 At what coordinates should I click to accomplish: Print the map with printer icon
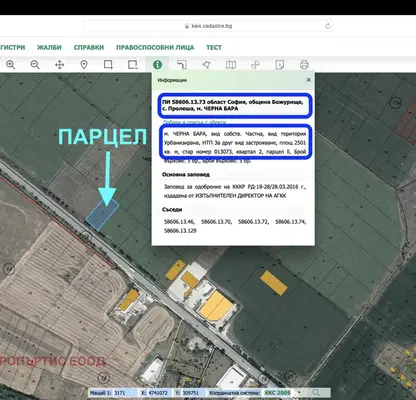[x=304, y=64]
